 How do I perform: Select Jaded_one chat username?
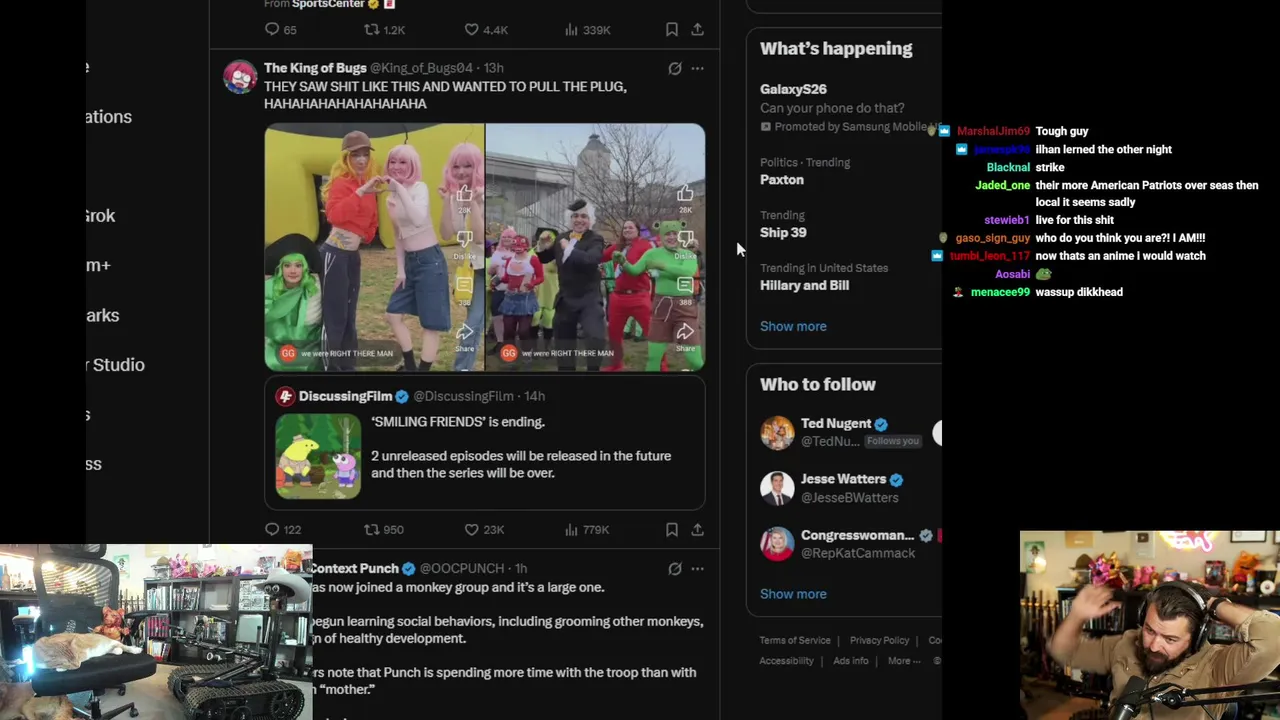point(1002,185)
